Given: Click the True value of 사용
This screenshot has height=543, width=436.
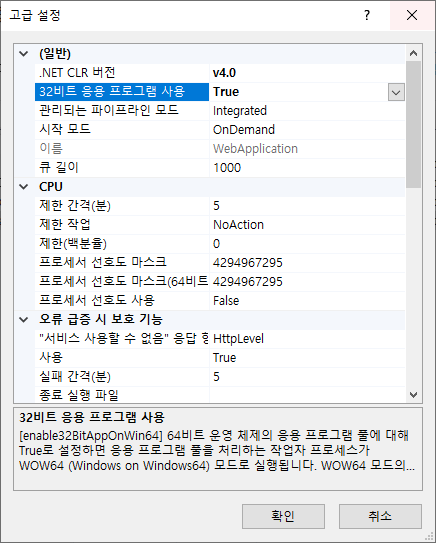Looking at the screenshot, I should point(225,358).
